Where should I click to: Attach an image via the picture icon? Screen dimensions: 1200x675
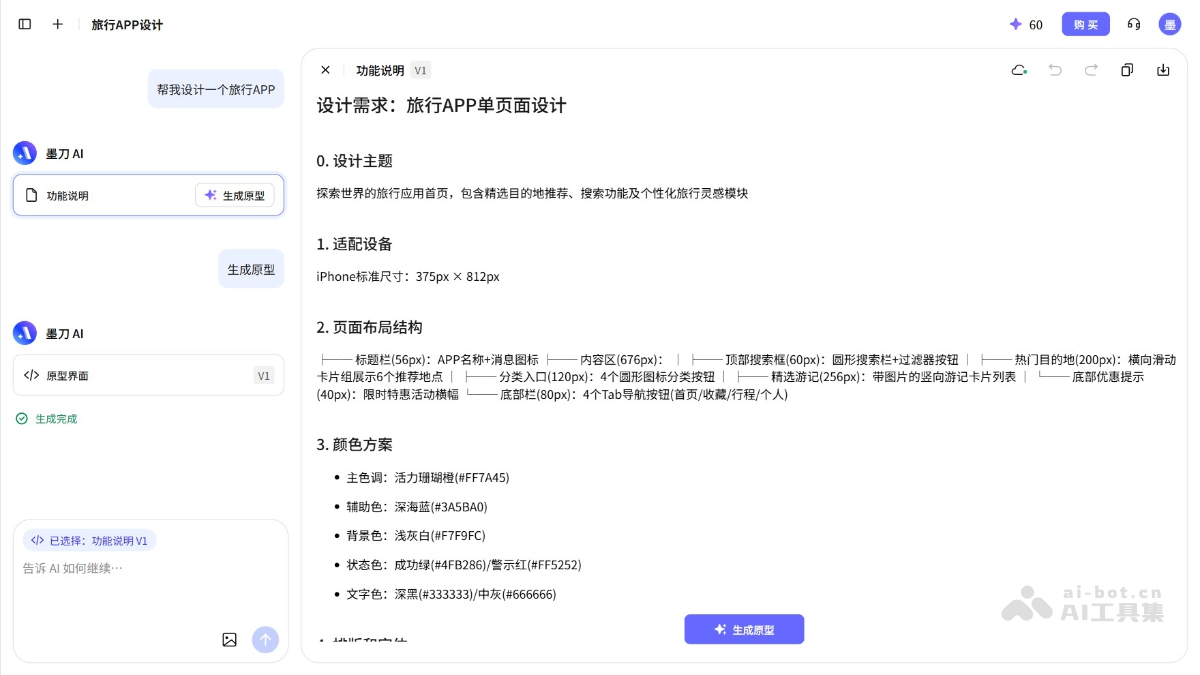click(x=230, y=640)
